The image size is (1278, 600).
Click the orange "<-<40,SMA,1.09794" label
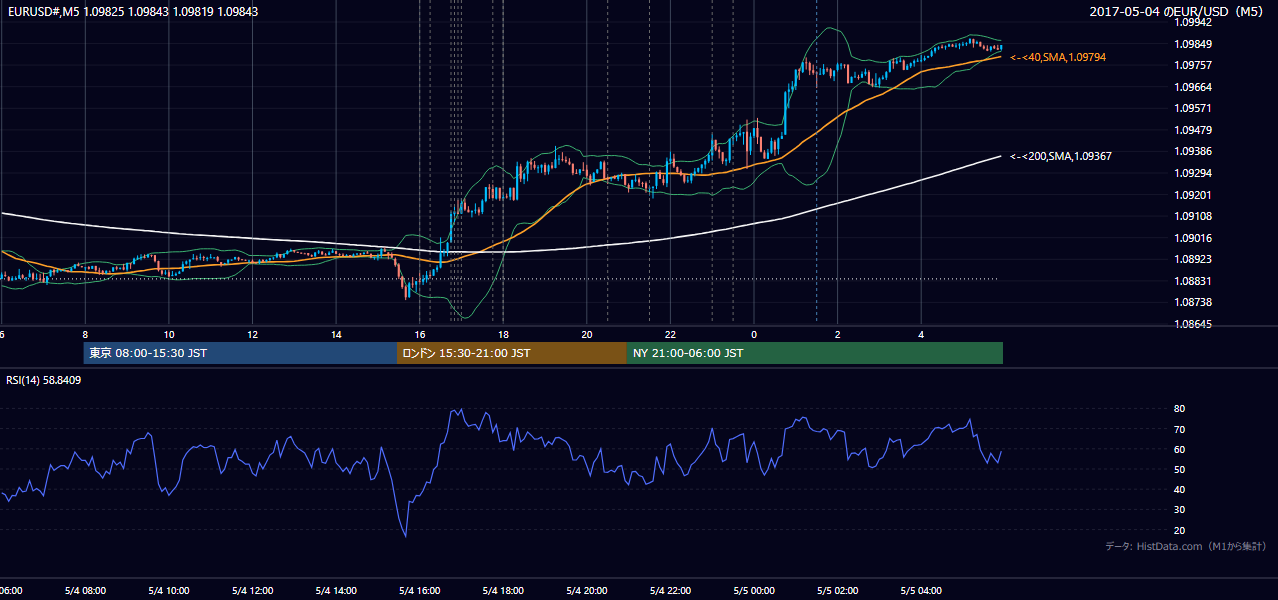[1058, 58]
